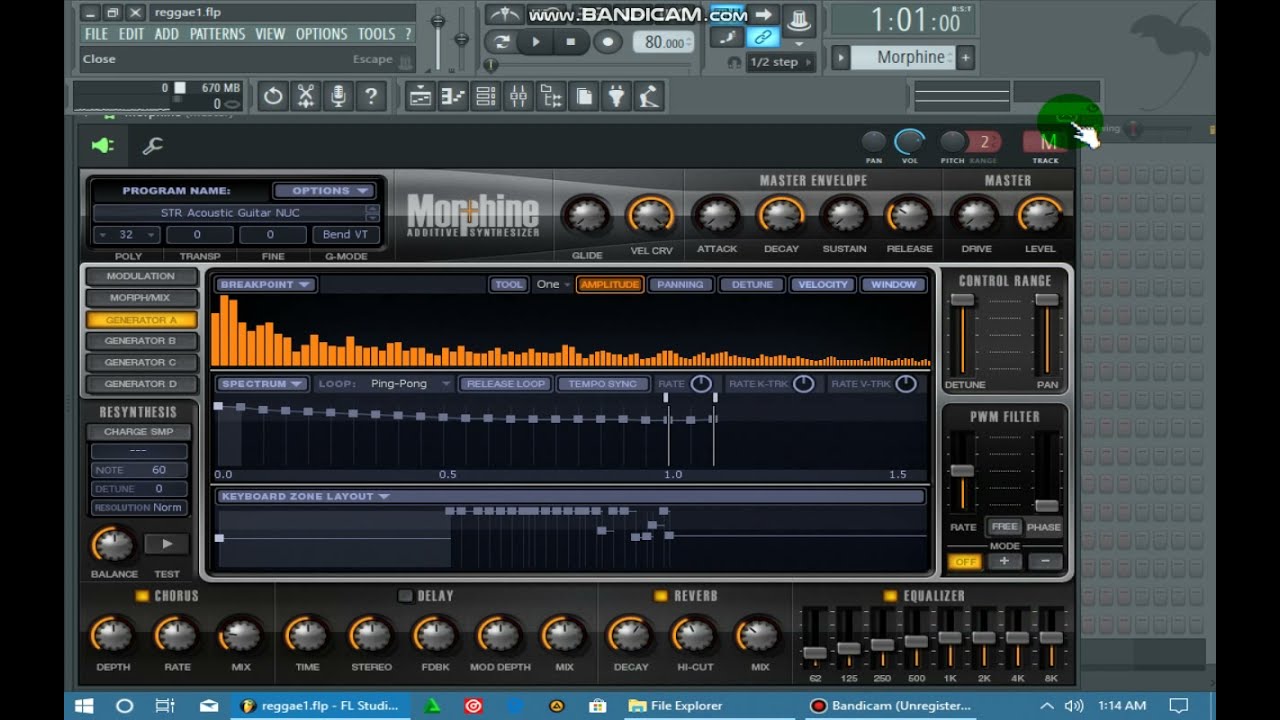Open the FILE menu
1280x720 pixels.
click(97, 34)
